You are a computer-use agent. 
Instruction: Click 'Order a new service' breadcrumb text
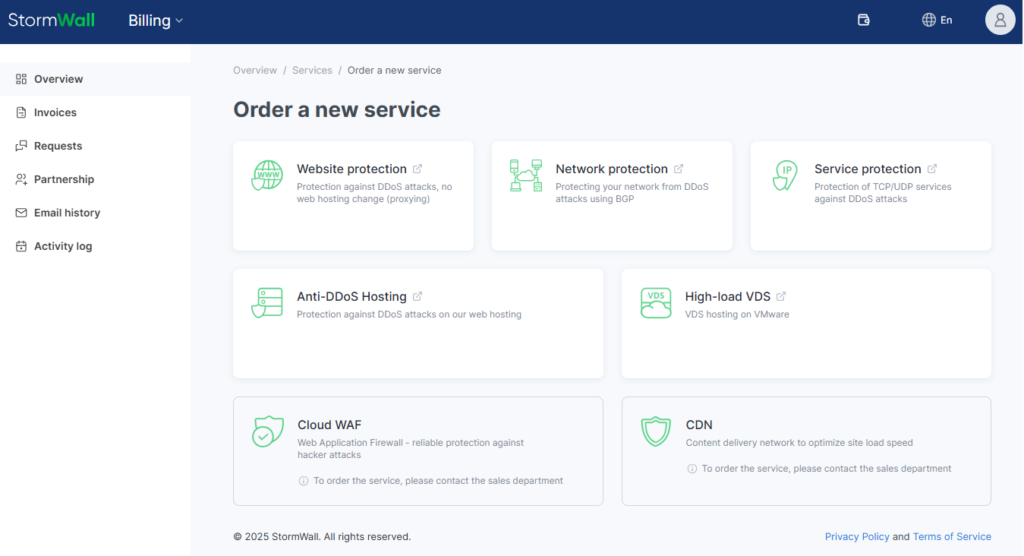pyautogui.click(x=394, y=70)
